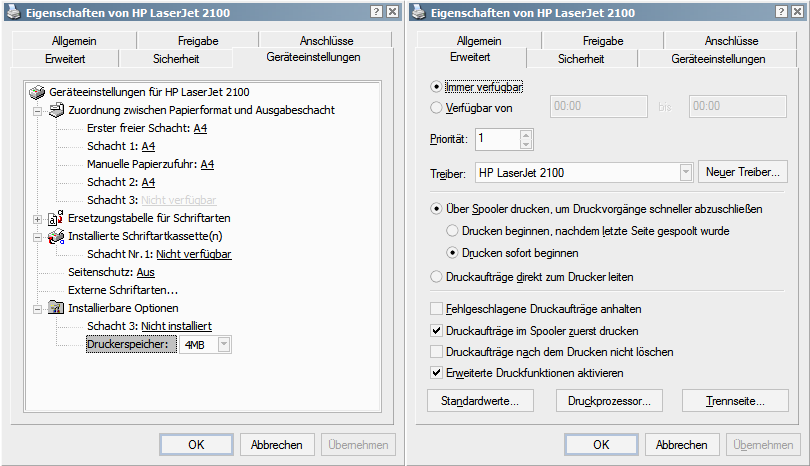The width and height of the screenshot is (810, 466).
Task: Switch to Allgemein tab in left window
Action: pos(74,40)
